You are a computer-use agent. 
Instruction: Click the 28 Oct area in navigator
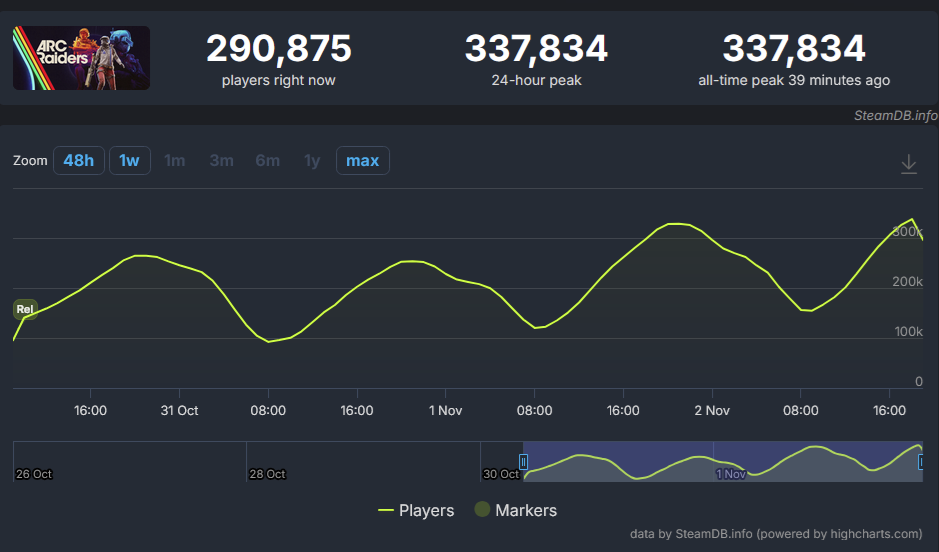[x=268, y=473]
